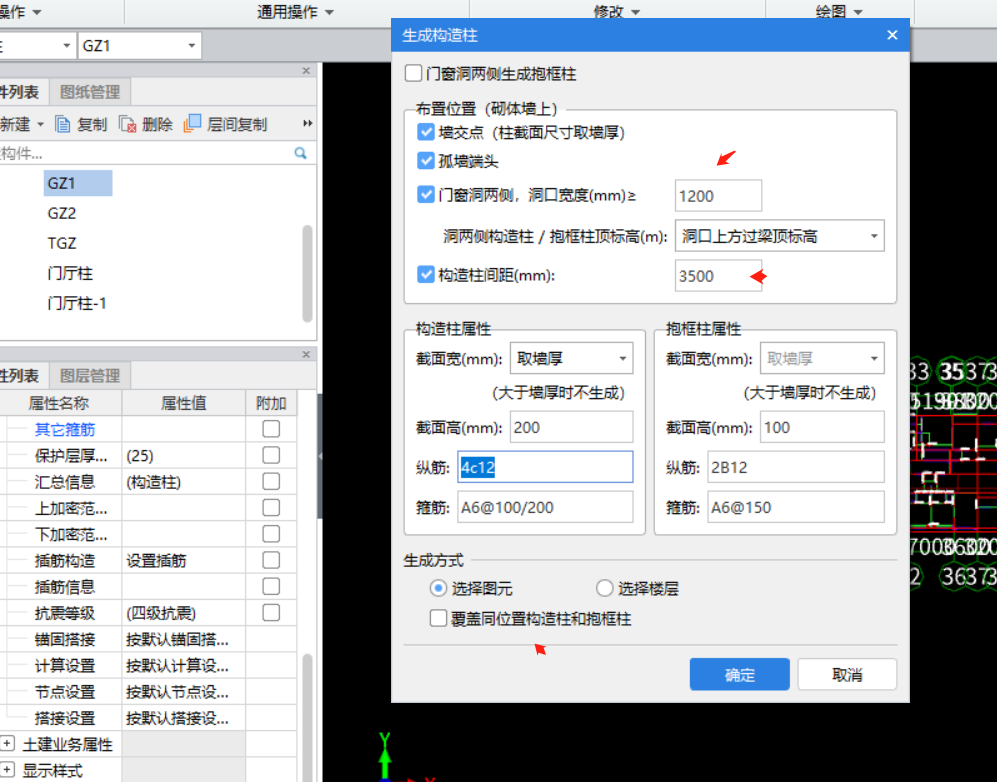This screenshot has width=997, height=782.
Task: Click 构造柱 截面高 200 field
Action: pyautogui.click(x=571, y=427)
